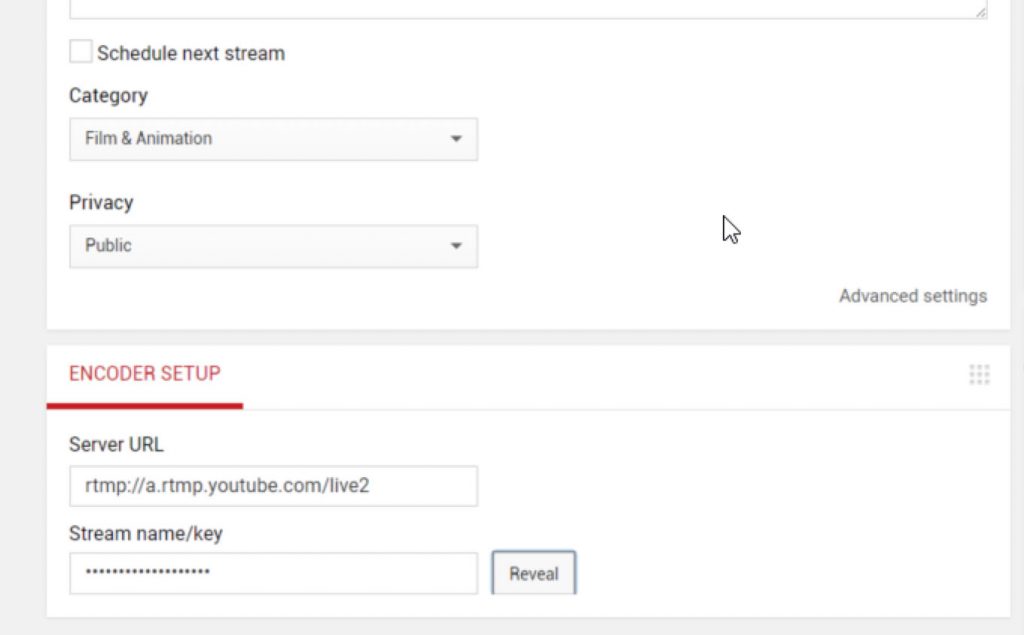
Task: Open the Category dropdown showing Film & Animation
Action: pos(274,139)
